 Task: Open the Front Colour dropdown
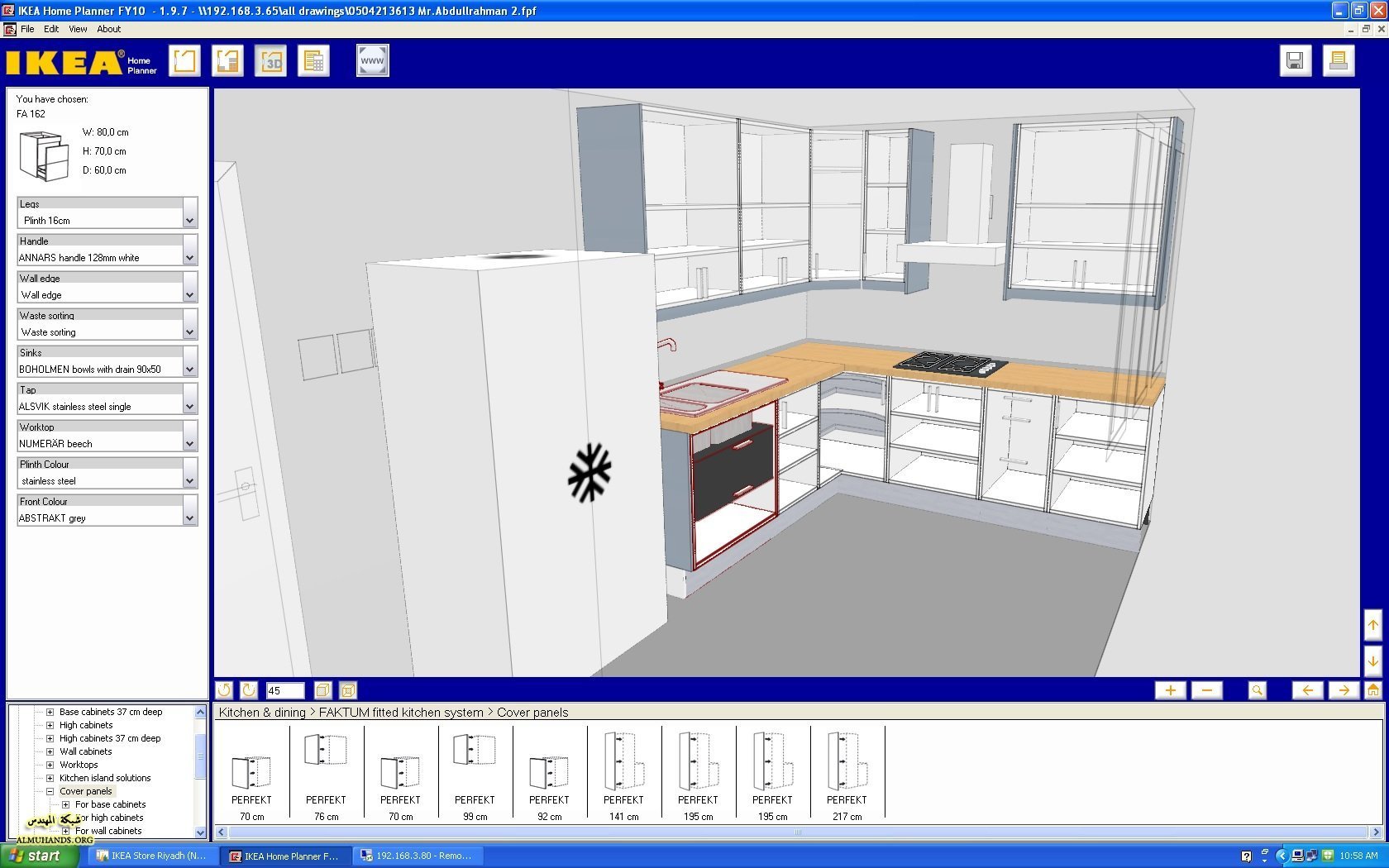(189, 518)
